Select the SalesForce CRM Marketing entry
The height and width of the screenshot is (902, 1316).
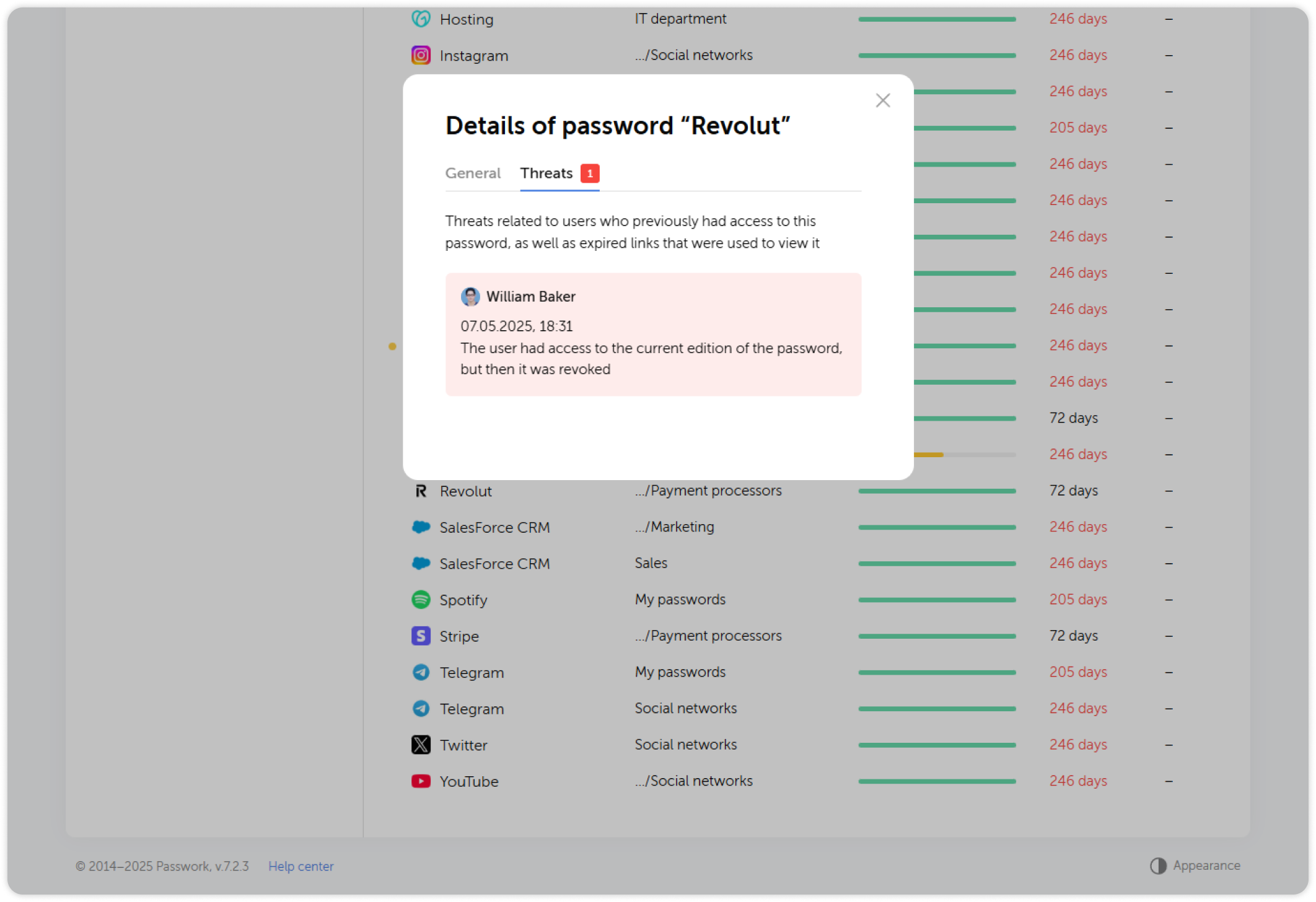(494, 527)
